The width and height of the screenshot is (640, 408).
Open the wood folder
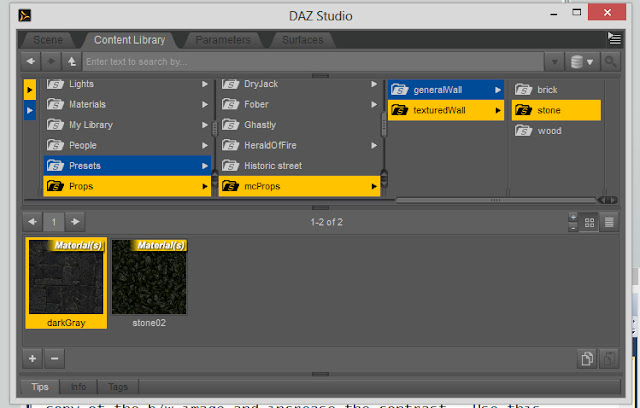click(x=556, y=131)
